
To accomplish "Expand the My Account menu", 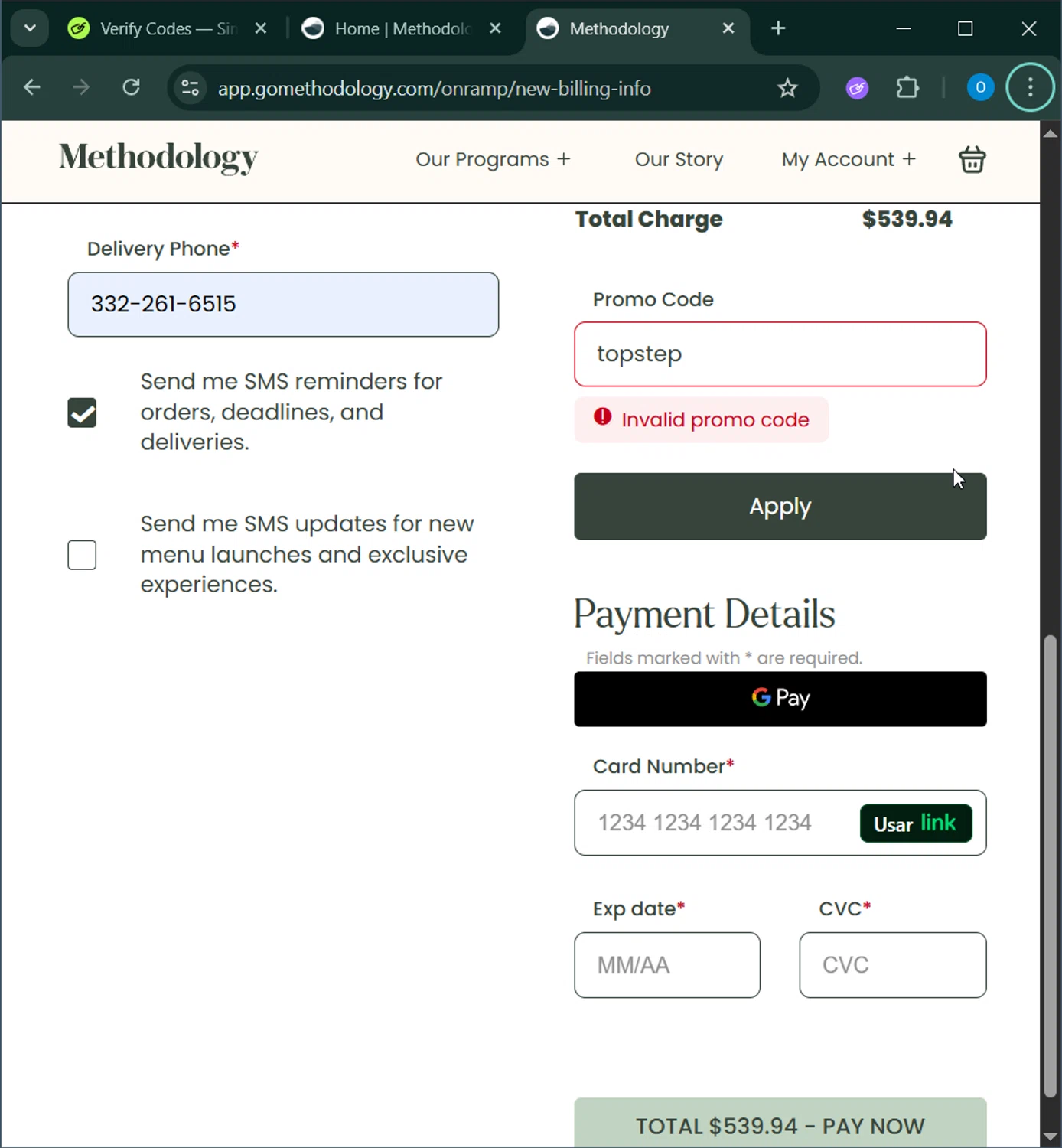I will [848, 159].
